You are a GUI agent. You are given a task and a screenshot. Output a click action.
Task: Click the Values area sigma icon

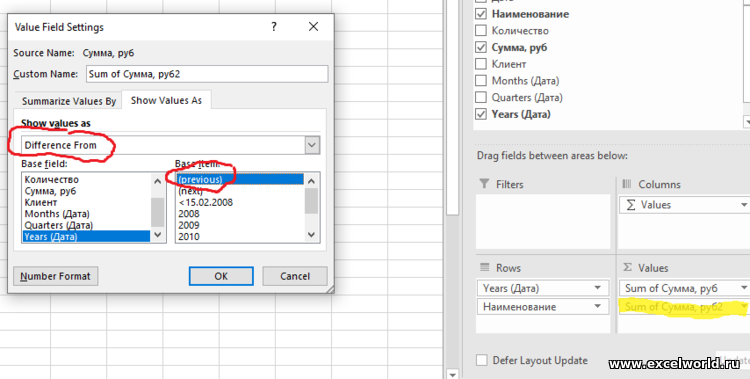tap(627, 268)
